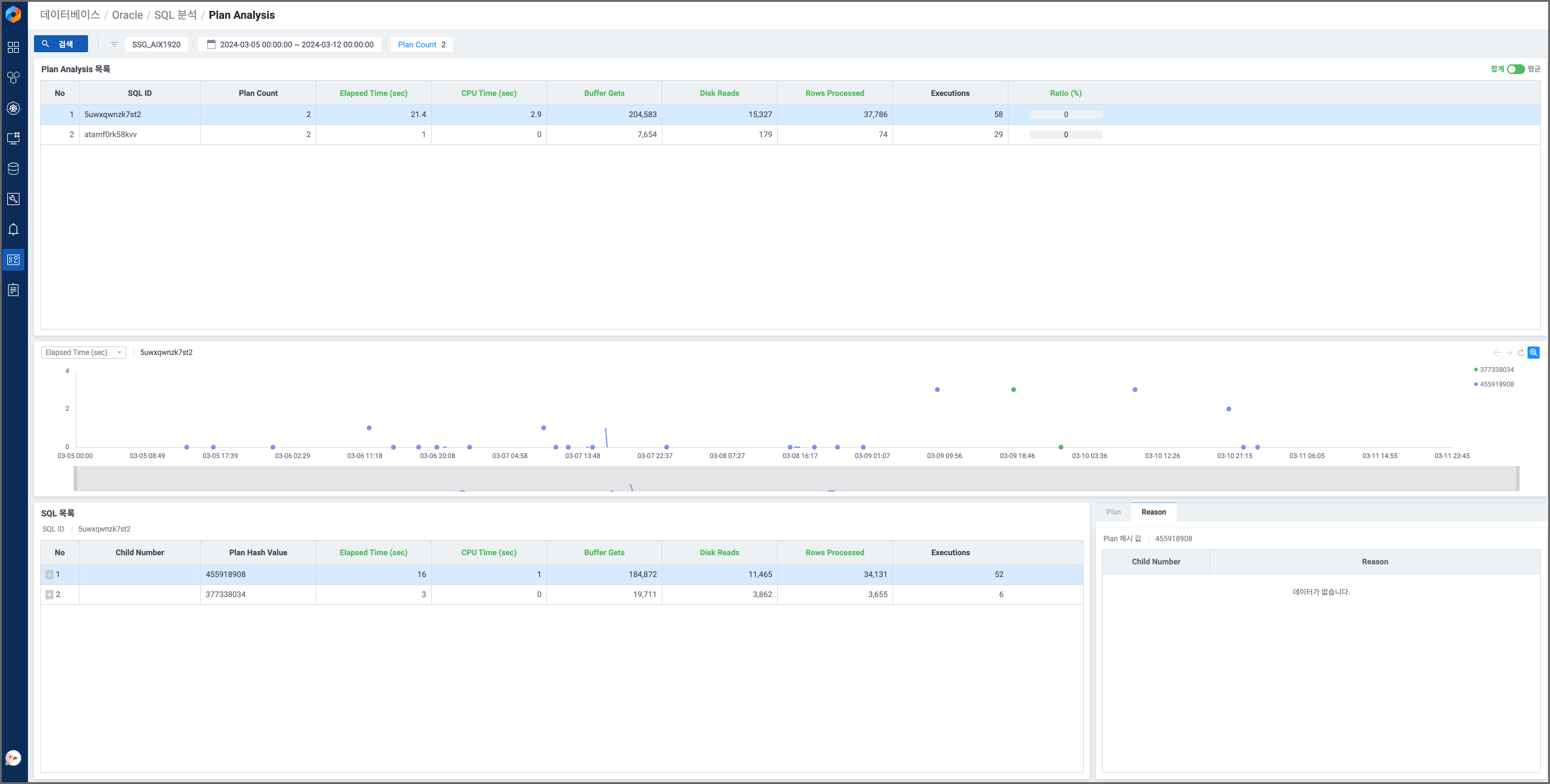Reset chart with the refresh icon
This screenshot has height=784, width=1550.
click(x=1521, y=353)
